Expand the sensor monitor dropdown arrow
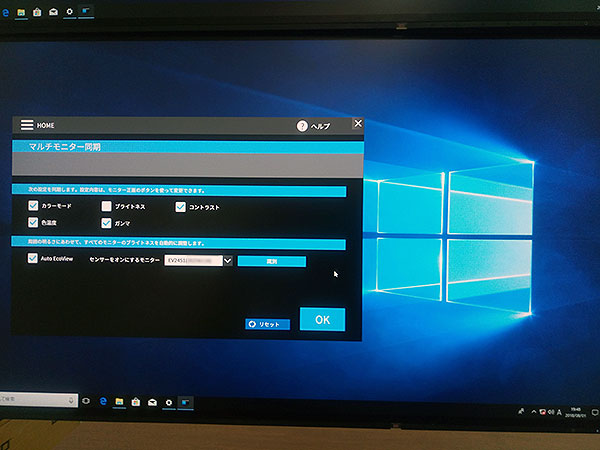This screenshot has height=450, width=600. pos(228,261)
